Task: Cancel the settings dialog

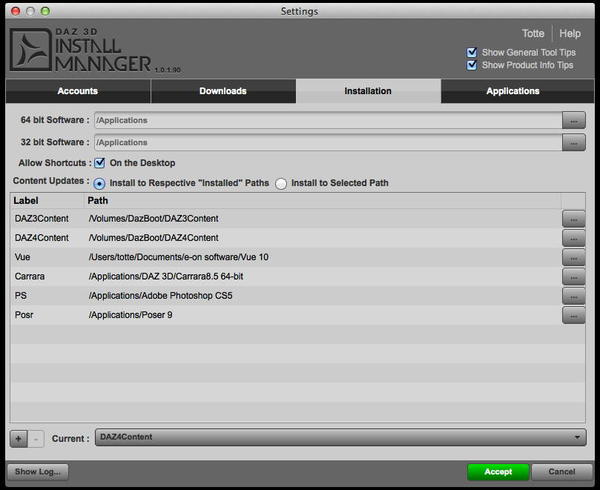Action: (562, 472)
